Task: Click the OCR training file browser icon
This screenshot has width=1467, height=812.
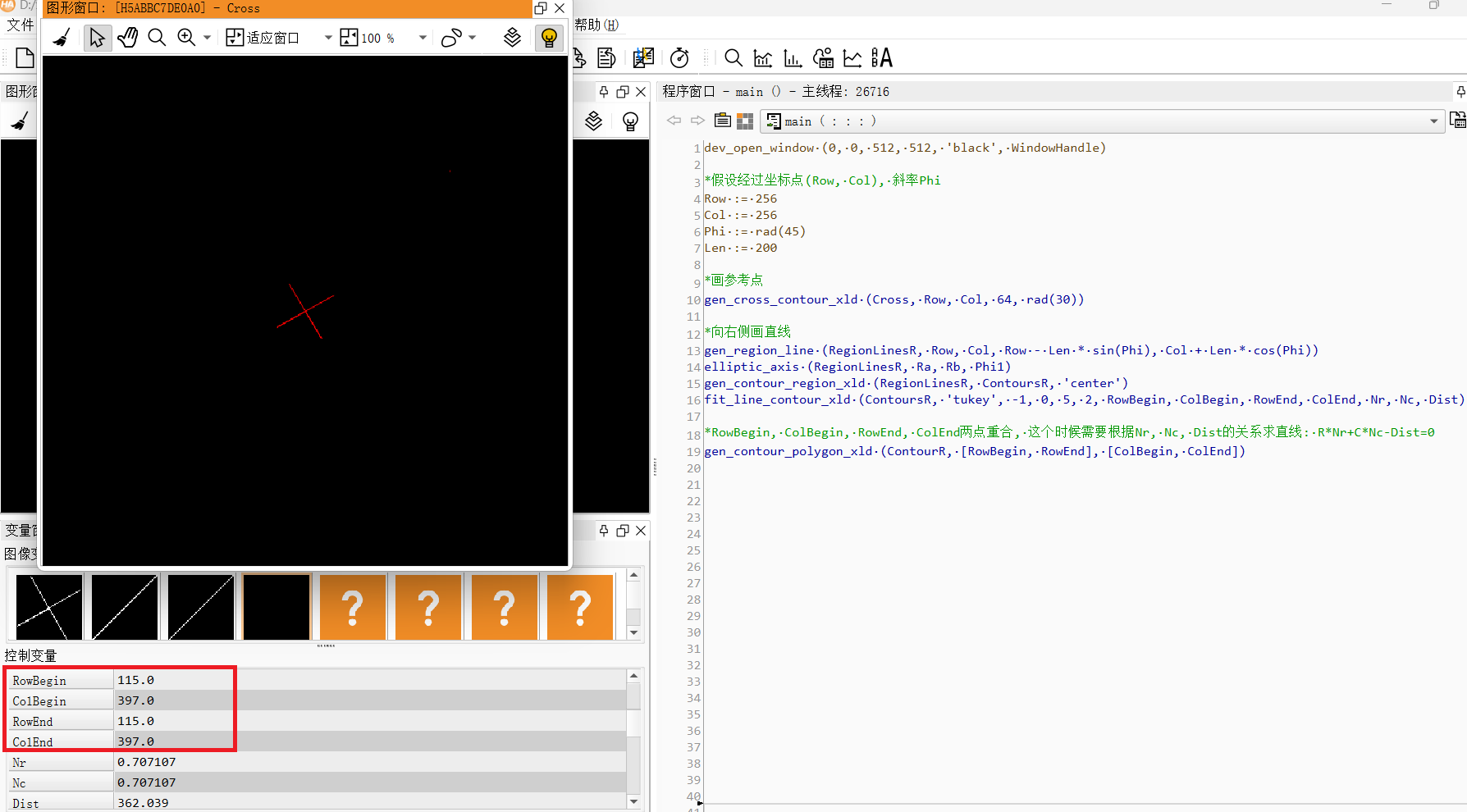Action: (882, 58)
